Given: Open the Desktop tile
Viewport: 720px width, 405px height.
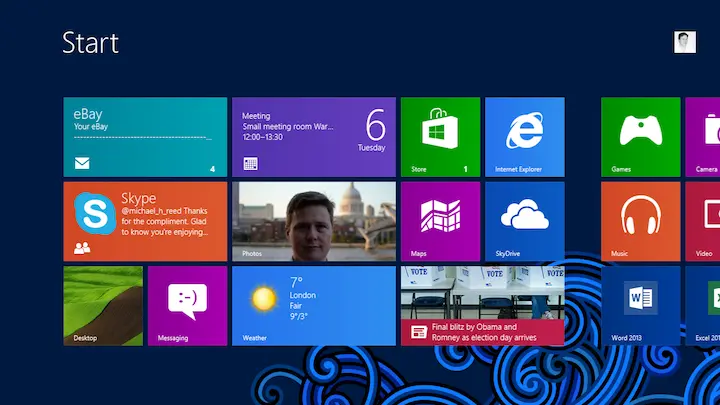Looking at the screenshot, I should pos(103,305).
